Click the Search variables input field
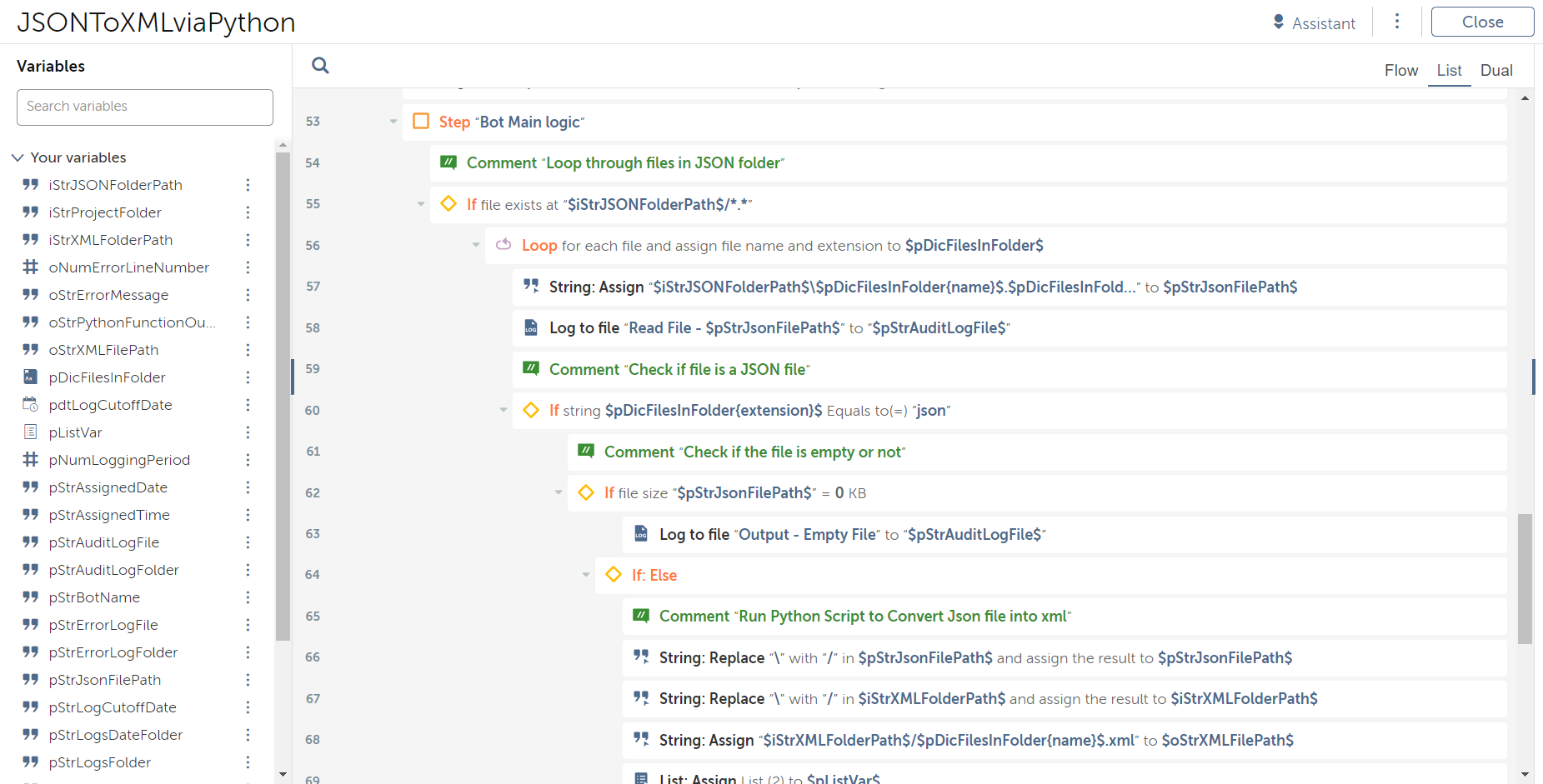Screen dimensions: 1543x784 (x=145, y=107)
